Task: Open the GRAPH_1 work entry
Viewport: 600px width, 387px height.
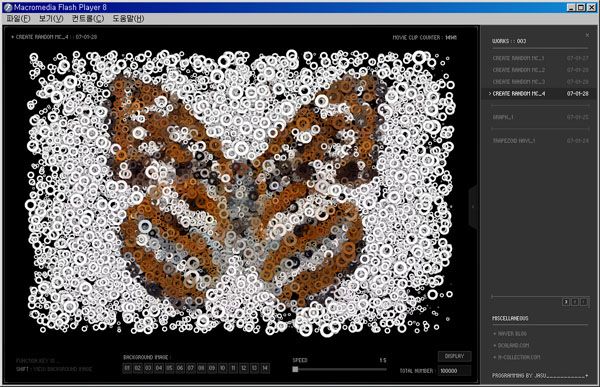Action: (540, 117)
